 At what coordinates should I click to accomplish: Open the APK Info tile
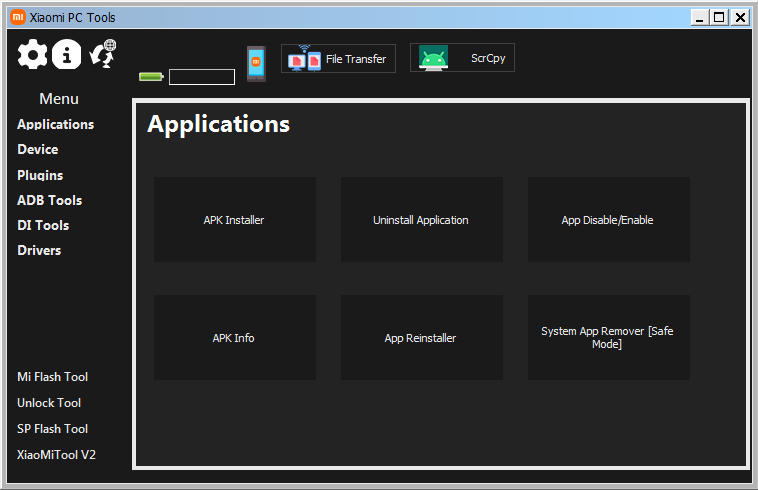pos(235,337)
